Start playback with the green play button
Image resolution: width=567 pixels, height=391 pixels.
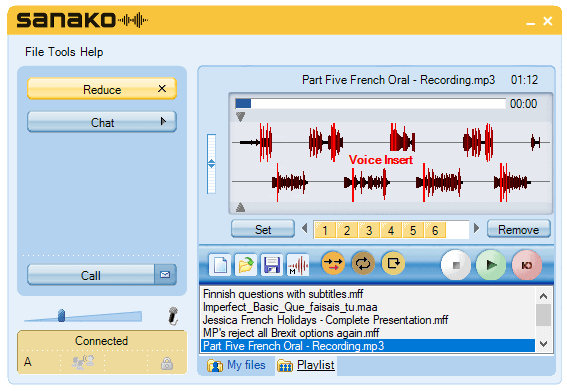(491, 265)
